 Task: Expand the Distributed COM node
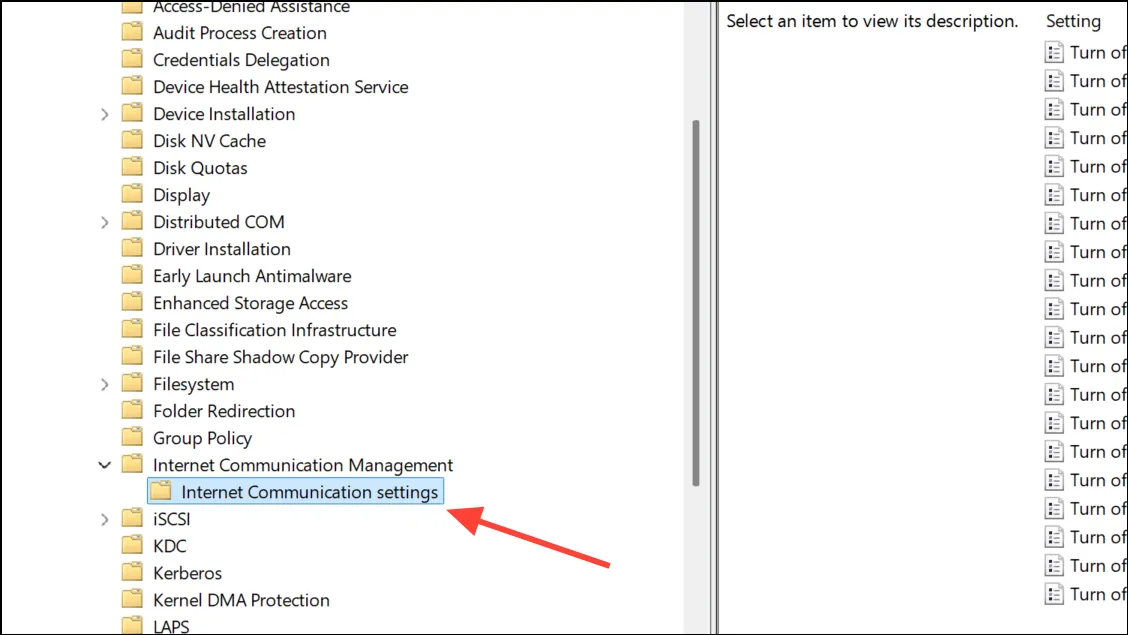pyautogui.click(x=104, y=222)
